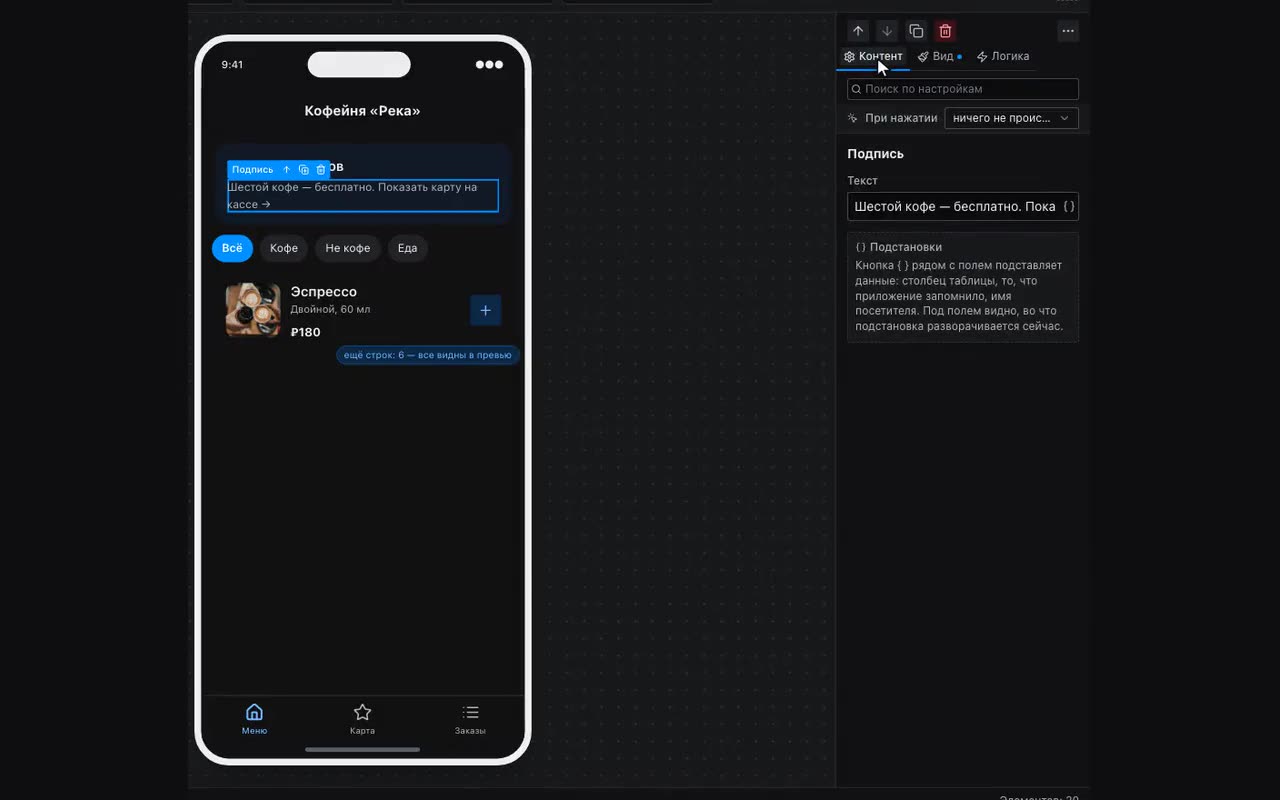Open the Меню tab in phone navigation
This screenshot has width=1280, height=800.
pyautogui.click(x=254, y=719)
